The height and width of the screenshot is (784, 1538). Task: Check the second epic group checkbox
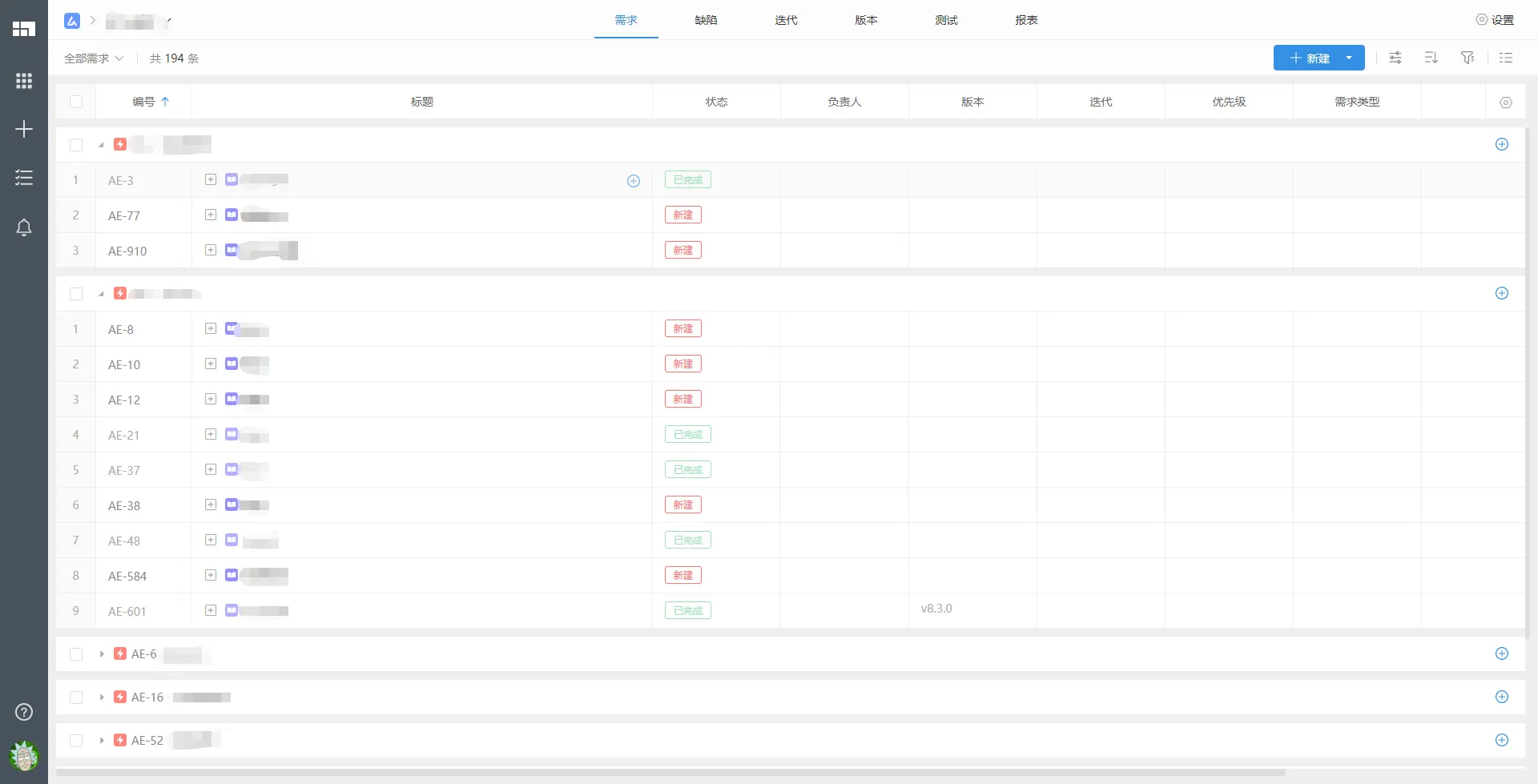pos(76,294)
